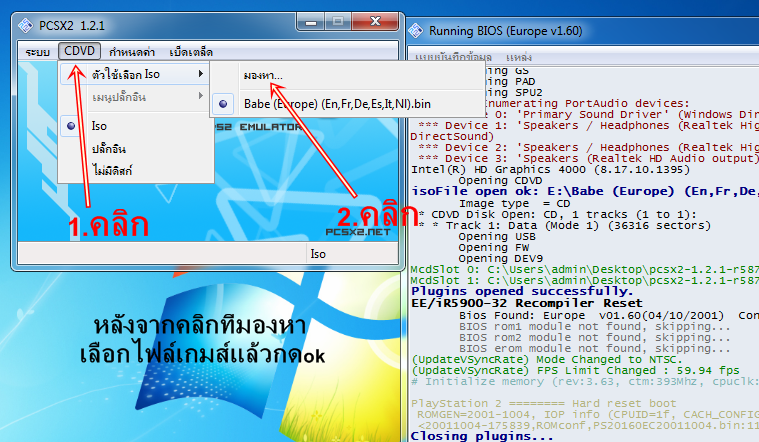Select the ไม่มีดิสก์ no-disc option
Screen dimensions: 759x442
click(x=112, y=170)
